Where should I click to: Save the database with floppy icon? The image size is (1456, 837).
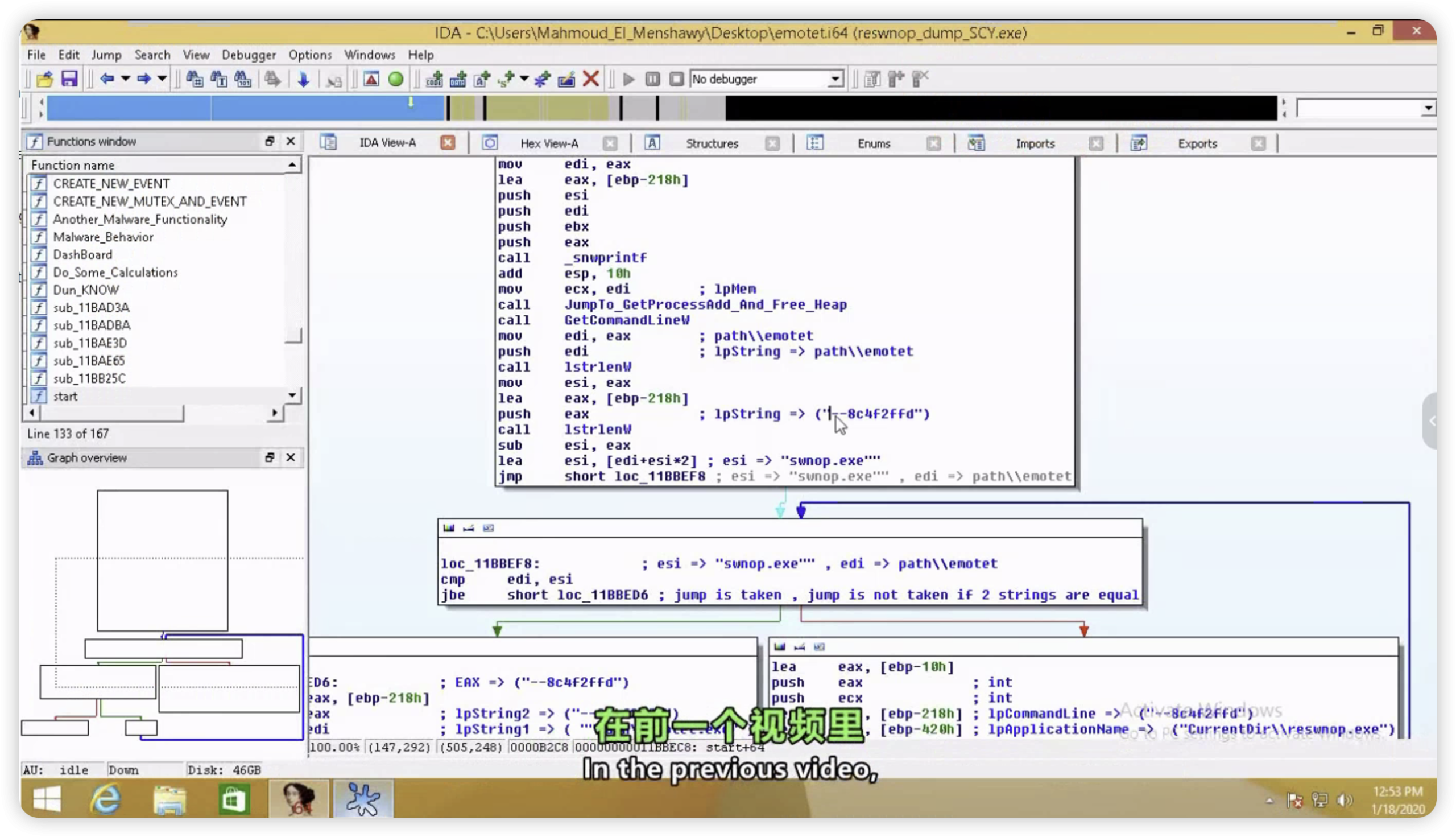[69, 79]
